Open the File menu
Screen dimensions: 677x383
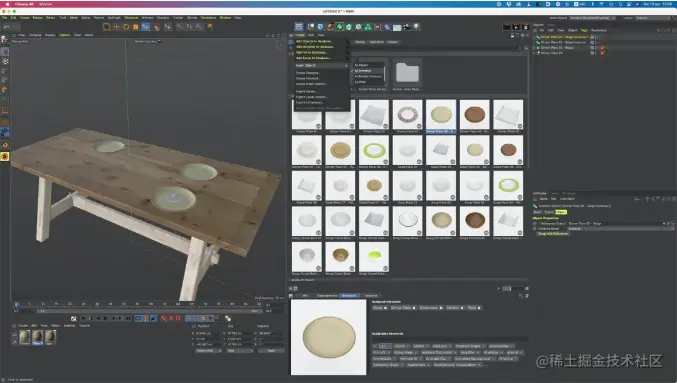click(4, 18)
